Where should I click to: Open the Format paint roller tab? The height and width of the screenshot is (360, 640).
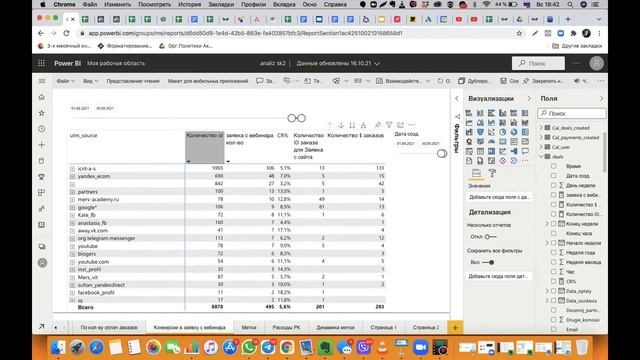click(492, 173)
